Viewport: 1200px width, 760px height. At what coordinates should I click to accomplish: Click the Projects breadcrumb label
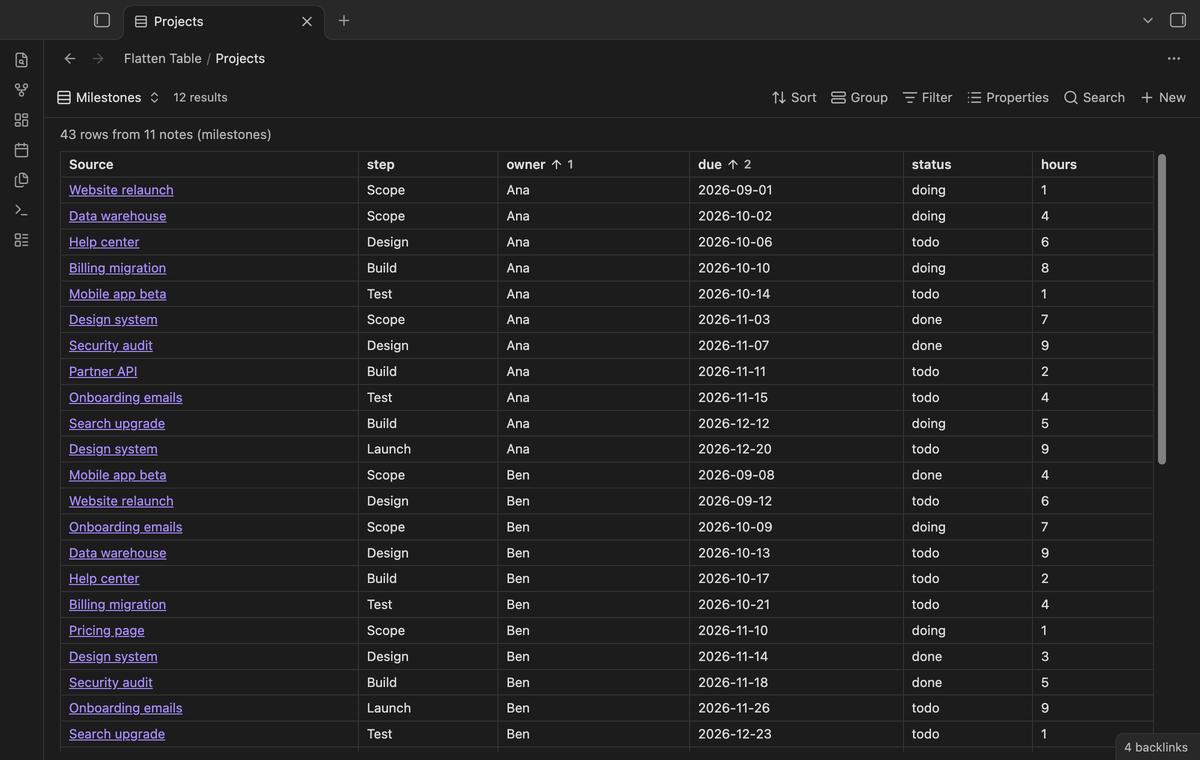click(240, 58)
